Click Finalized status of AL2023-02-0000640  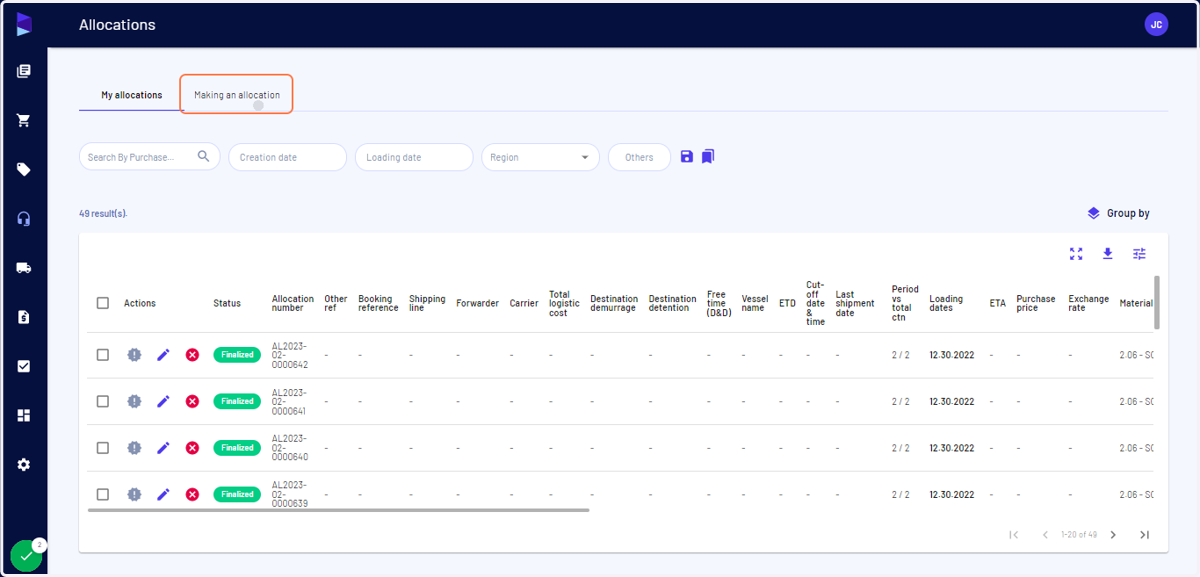click(237, 448)
